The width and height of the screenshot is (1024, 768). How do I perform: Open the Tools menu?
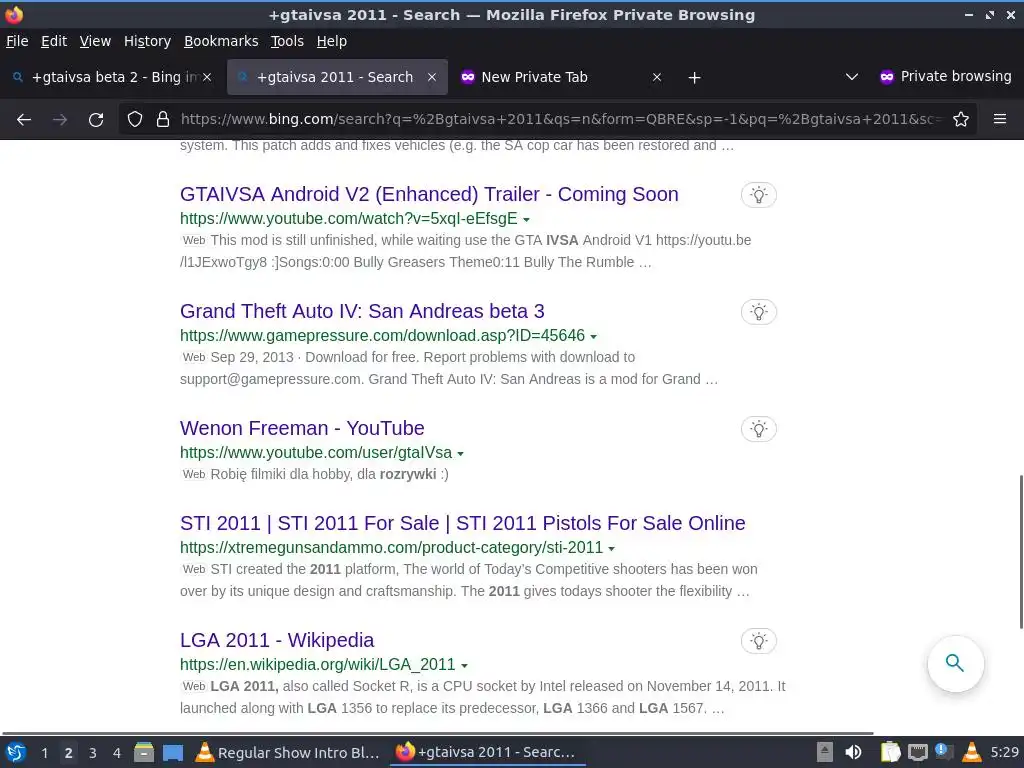pyautogui.click(x=287, y=41)
